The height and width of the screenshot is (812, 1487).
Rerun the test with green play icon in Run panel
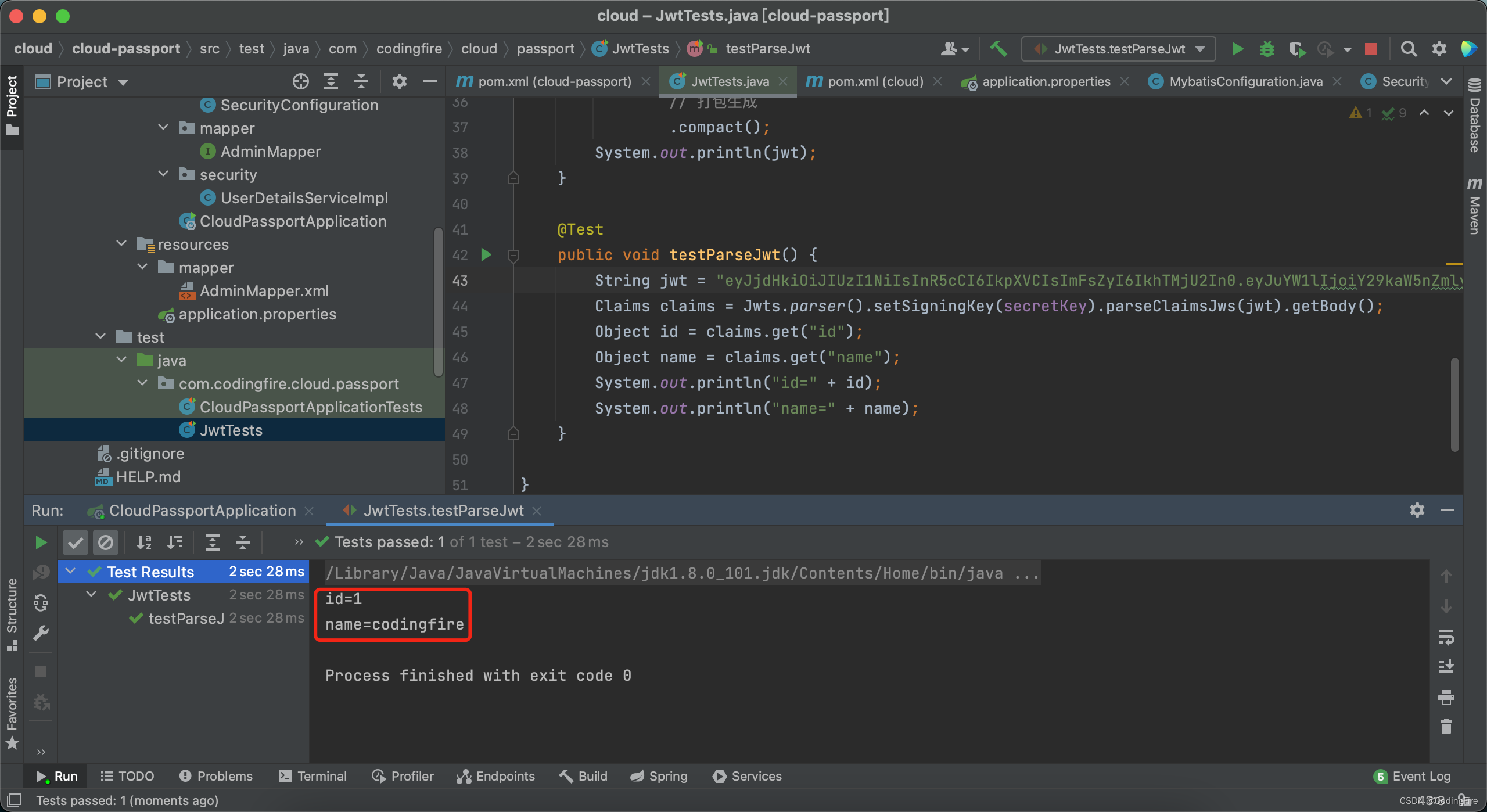click(41, 542)
